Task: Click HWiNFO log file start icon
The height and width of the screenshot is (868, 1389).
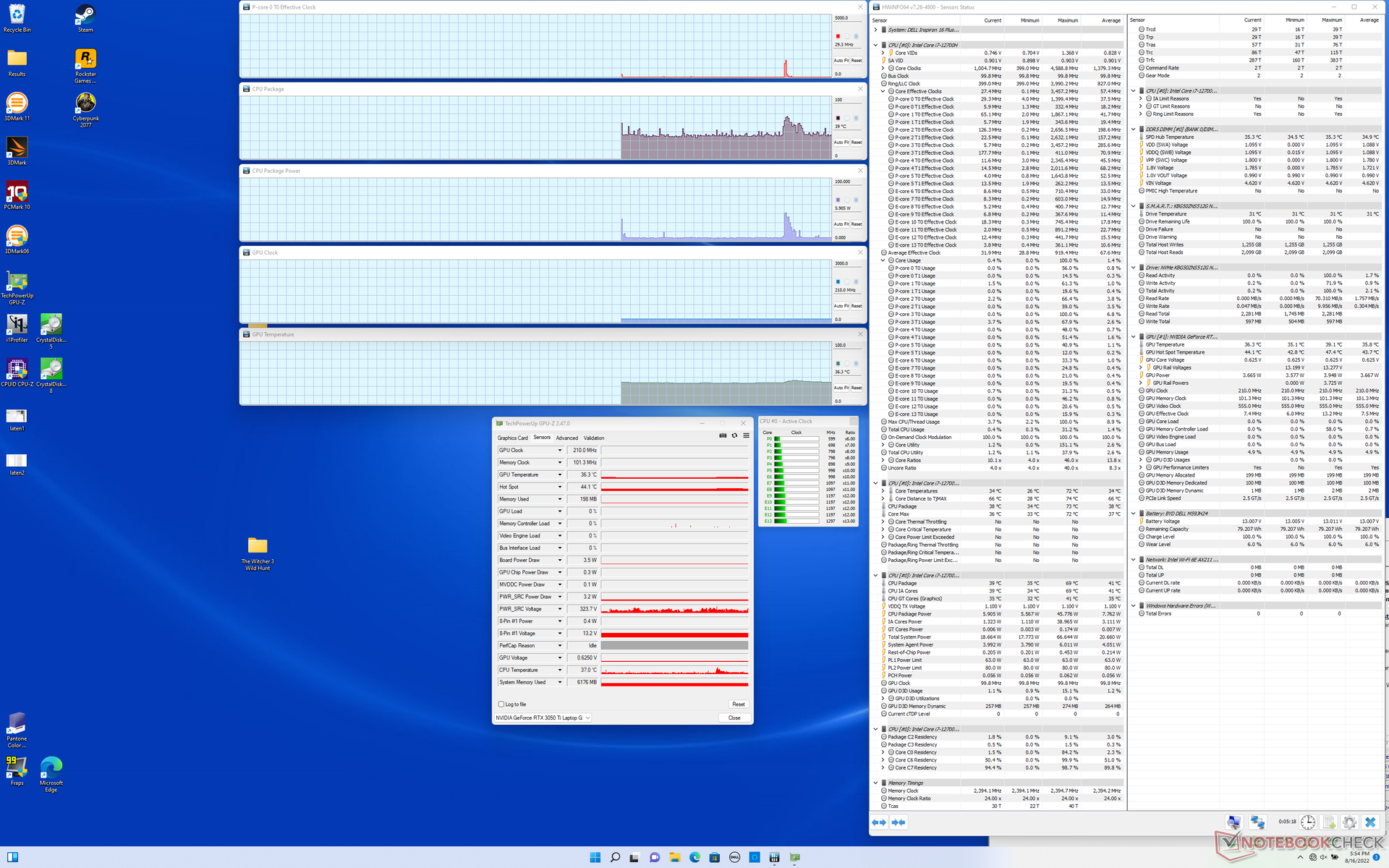Action: click(1328, 822)
